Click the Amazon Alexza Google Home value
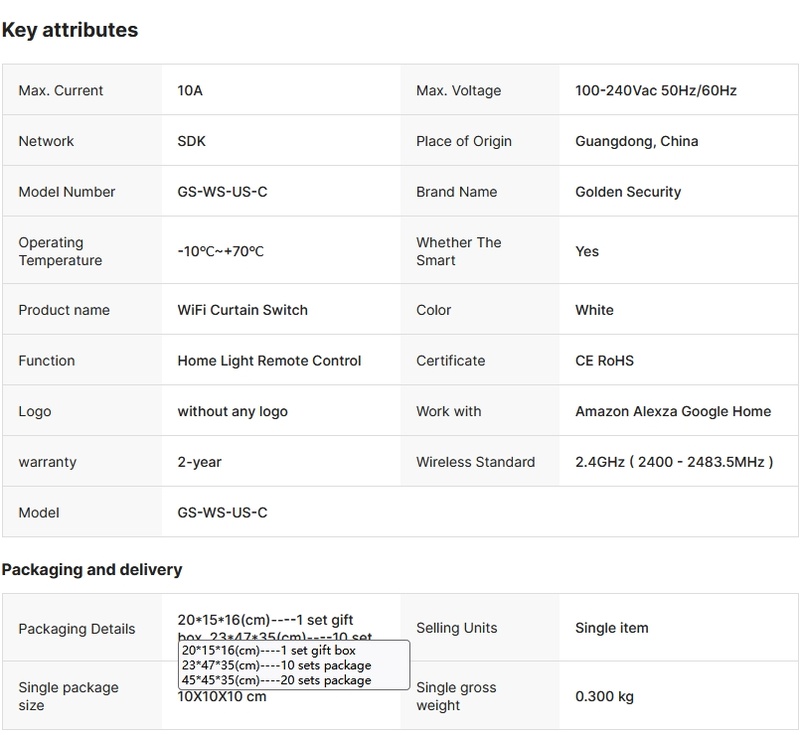Screen dimensions: 800x735 coord(673,411)
